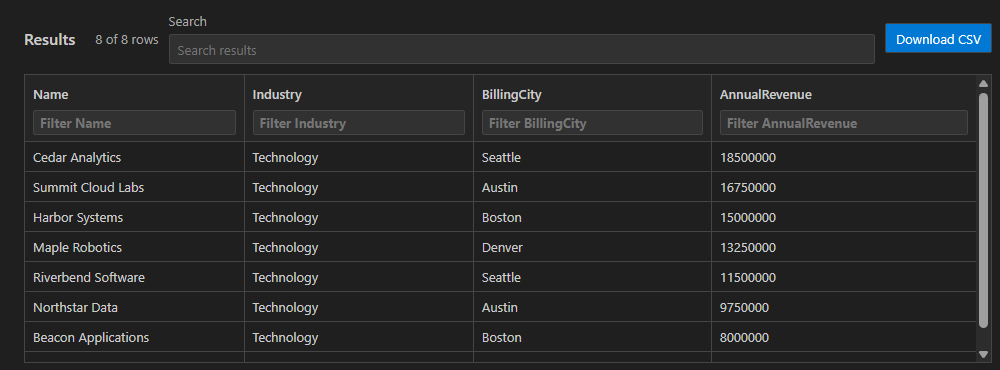This screenshot has width=1000, height=370.
Task: Click Austin in the Summit Cloud Labs row
Action: pos(499,187)
